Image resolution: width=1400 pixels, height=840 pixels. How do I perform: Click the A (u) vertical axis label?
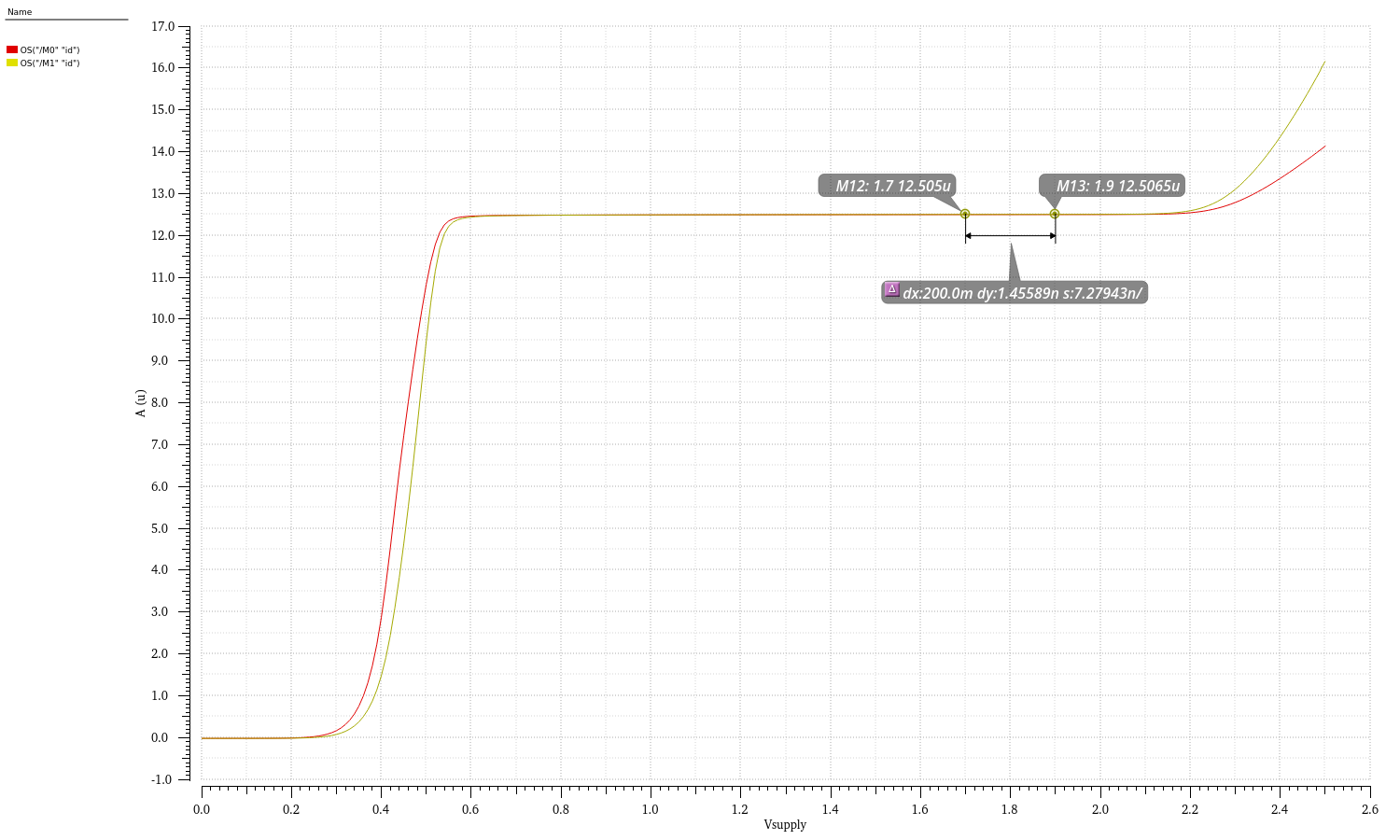pyautogui.click(x=142, y=401)
